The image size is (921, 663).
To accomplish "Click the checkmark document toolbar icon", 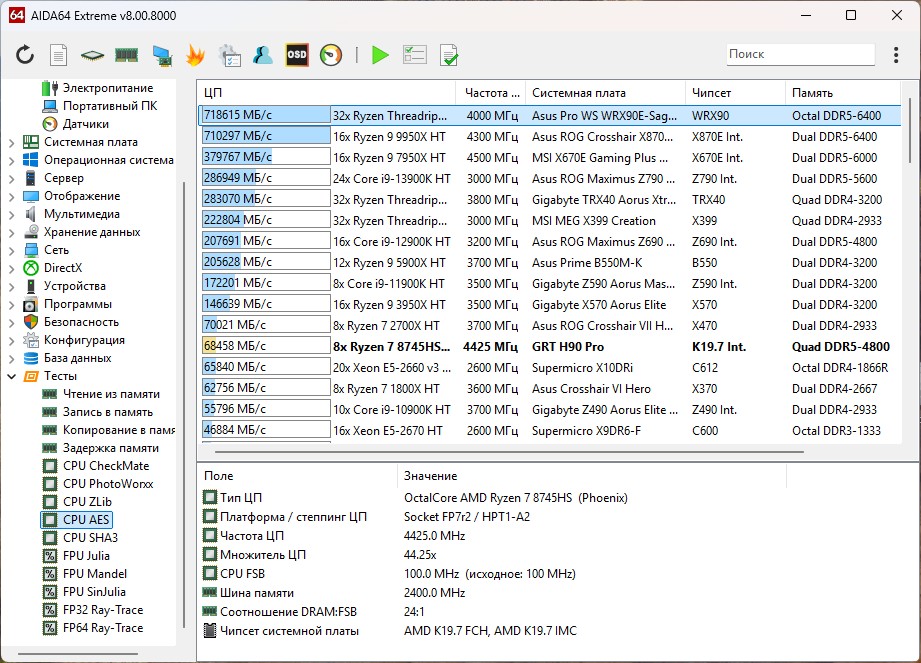I will click(449, 55).
